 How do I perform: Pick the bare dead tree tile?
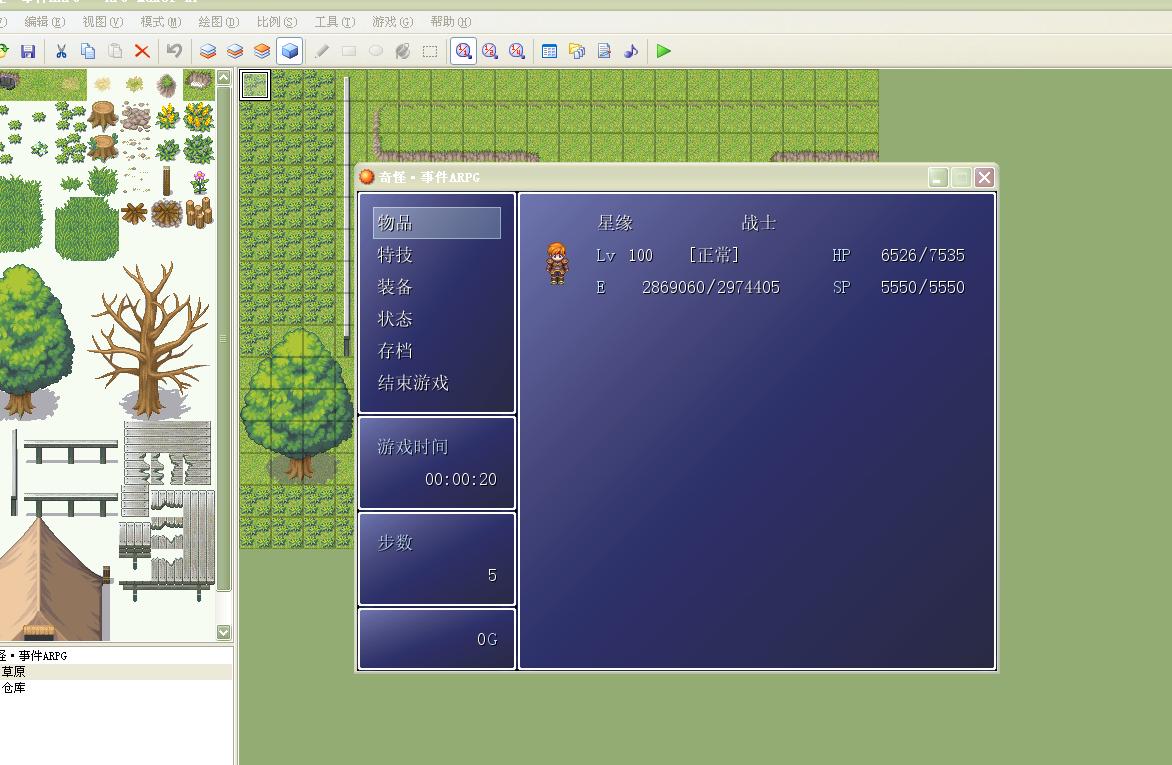click(x=149, y=340)
